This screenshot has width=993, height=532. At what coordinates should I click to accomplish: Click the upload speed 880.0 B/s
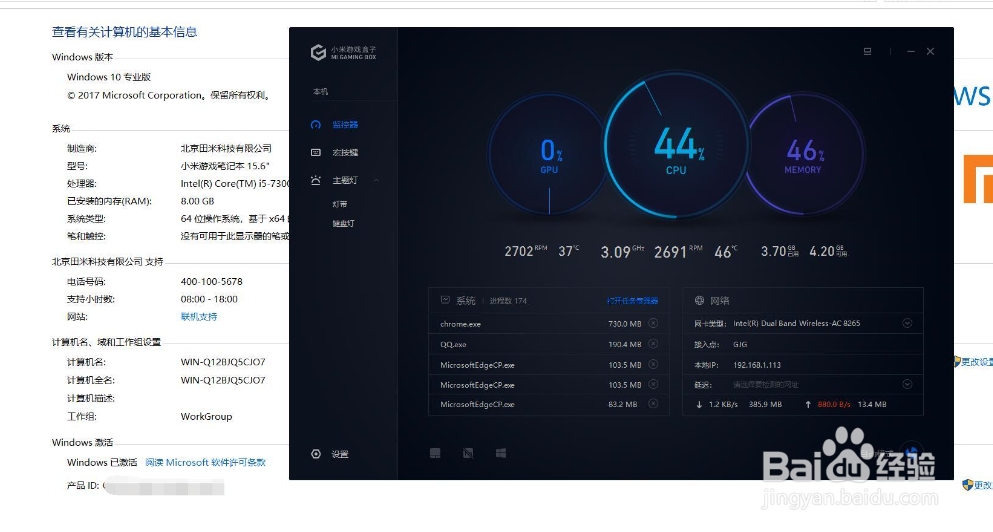point(834,404)
